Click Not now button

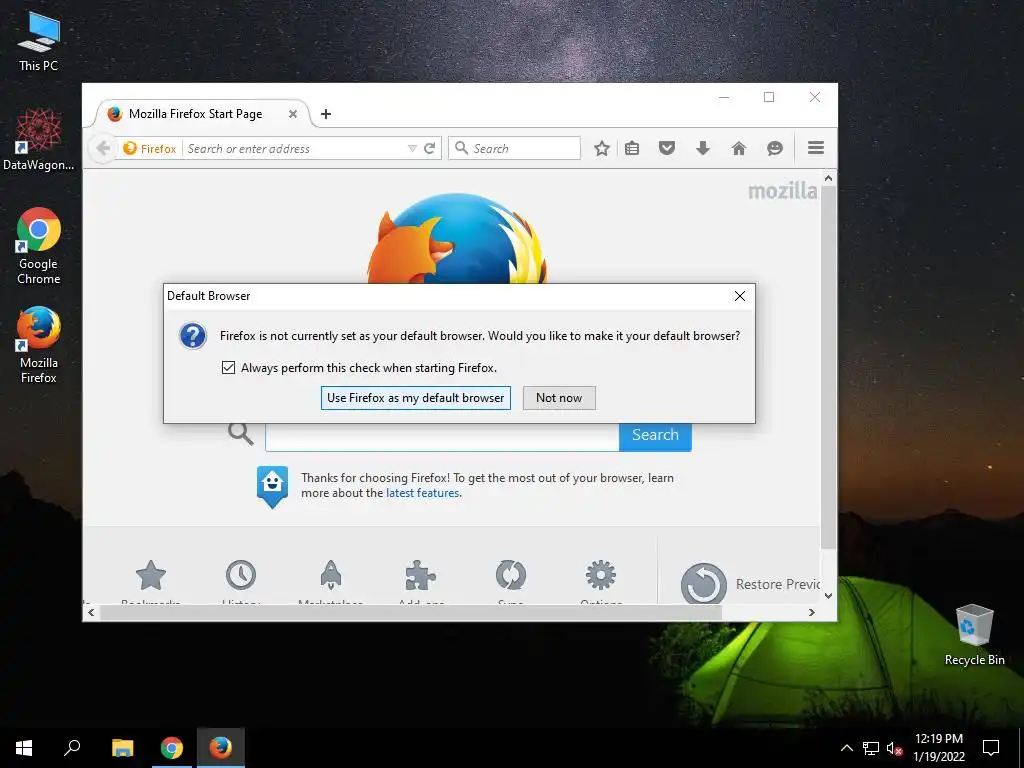[559, 398]
